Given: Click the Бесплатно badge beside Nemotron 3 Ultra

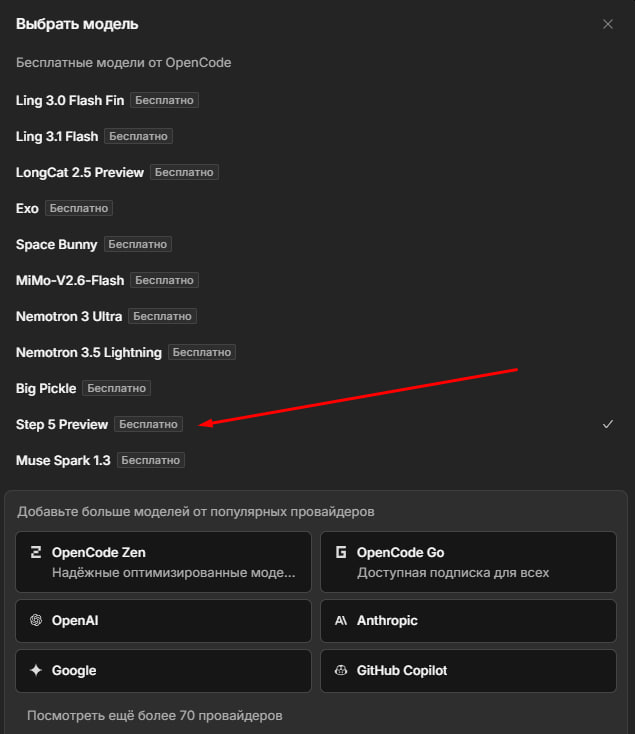Looking at the screenshot, I should click(x=162, y=316).
